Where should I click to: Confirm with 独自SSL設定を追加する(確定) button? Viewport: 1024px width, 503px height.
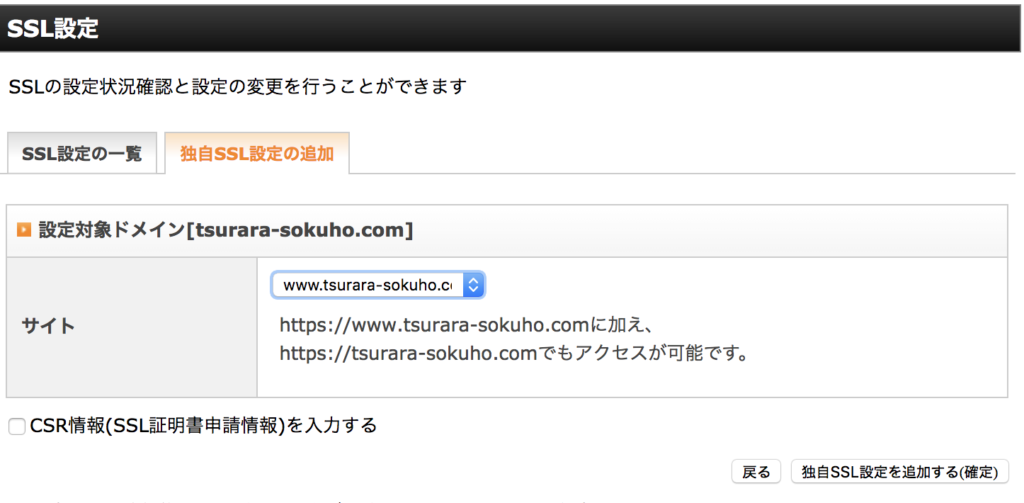(x=900, y=472)
